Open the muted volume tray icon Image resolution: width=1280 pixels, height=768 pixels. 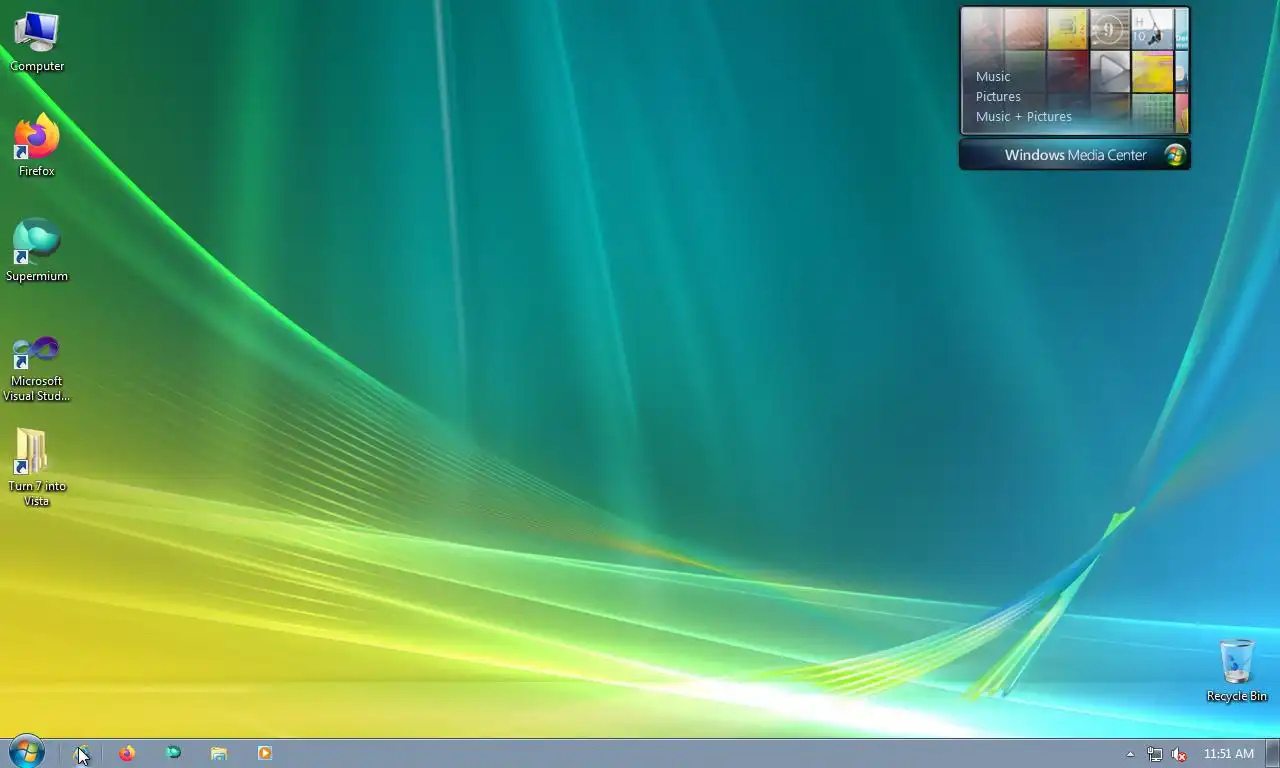1179,754
